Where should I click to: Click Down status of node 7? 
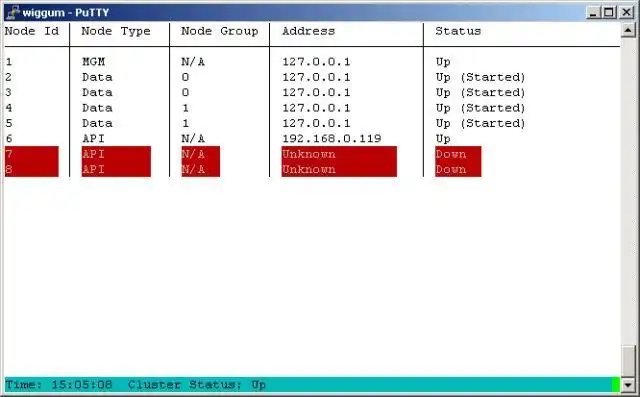click(x=458, y=154)
